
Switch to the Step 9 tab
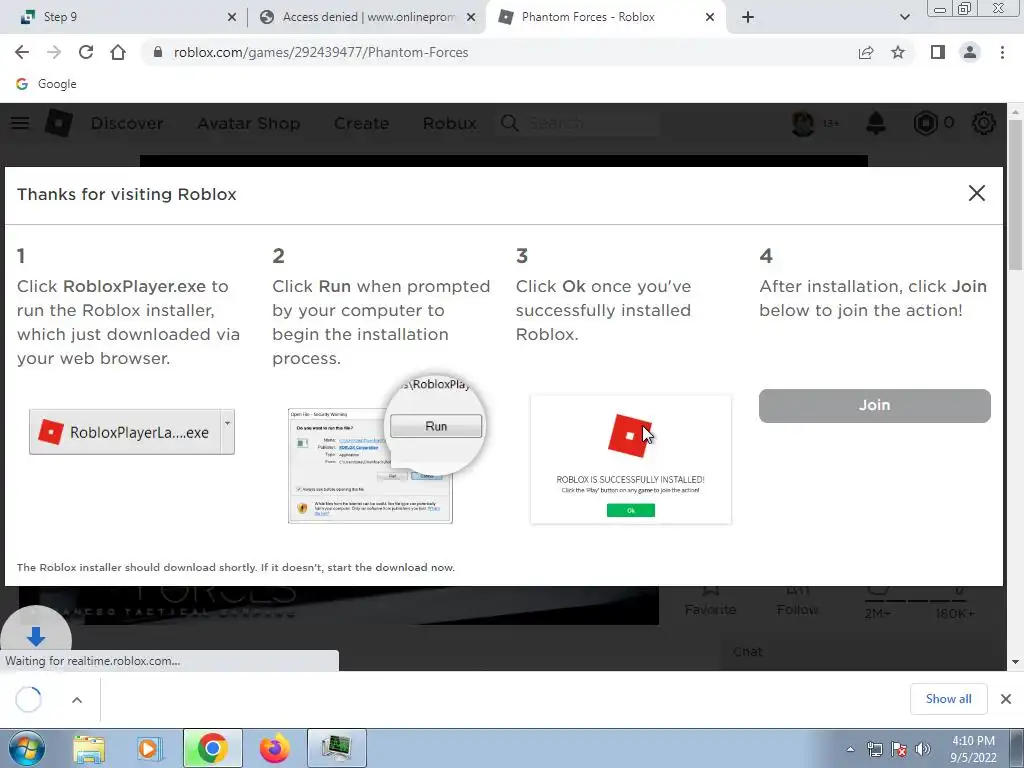124,17
